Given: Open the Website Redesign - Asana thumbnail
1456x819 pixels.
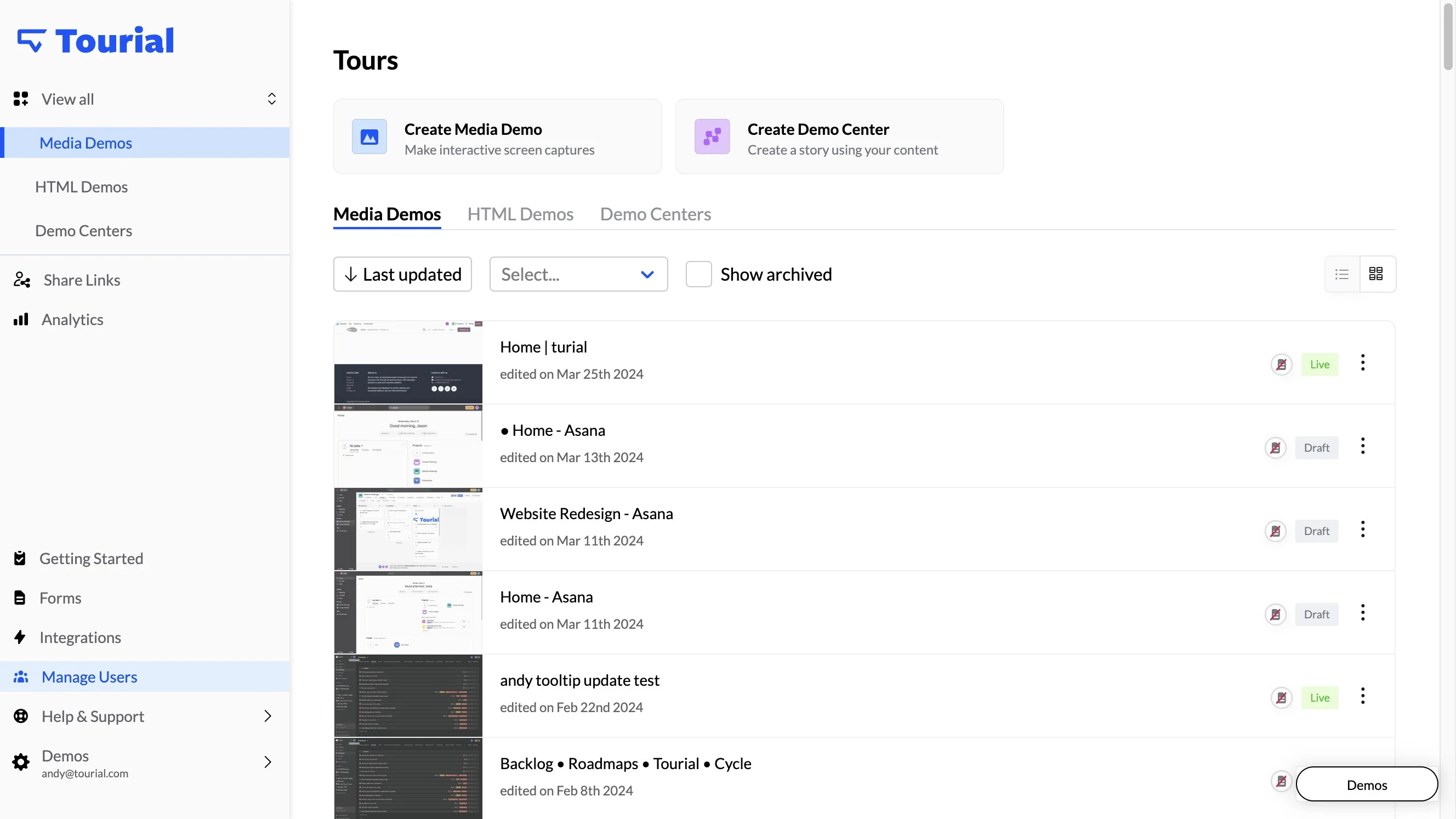Looking at the screenshot, I should tap(408, 529).
